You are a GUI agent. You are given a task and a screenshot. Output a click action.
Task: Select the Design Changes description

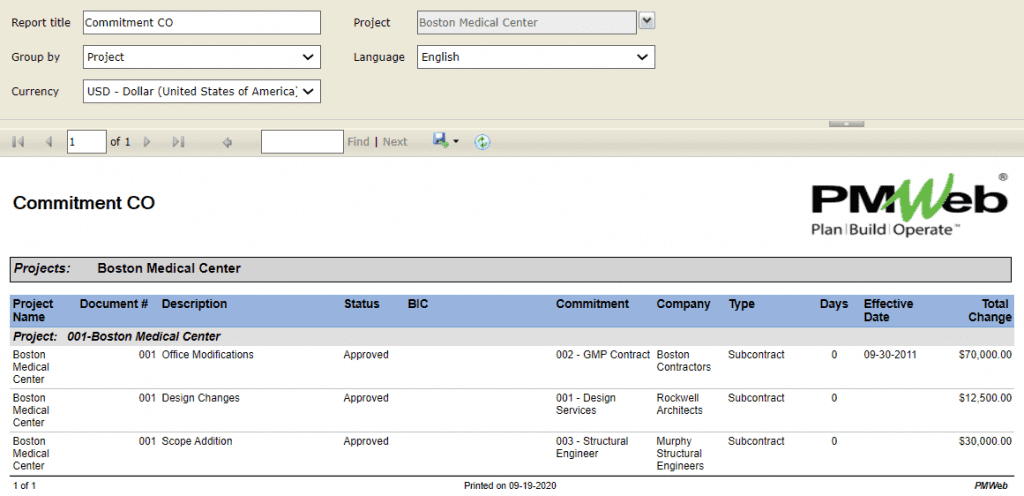click(200, 398)
